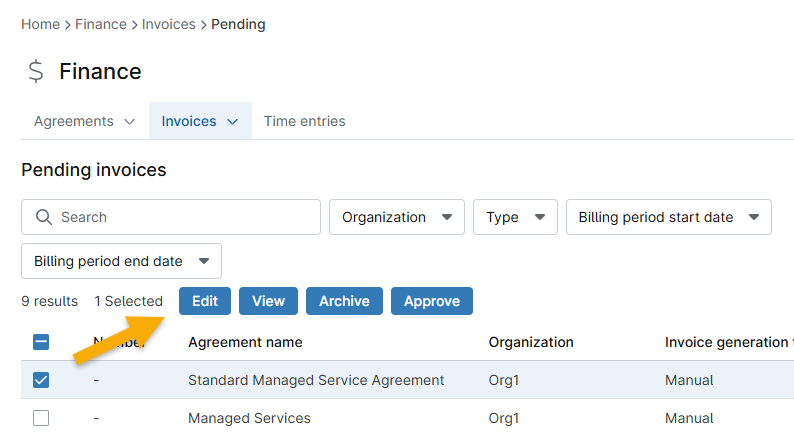Open the Agreements tab menu
794x432 pixels.
[84, 121]
